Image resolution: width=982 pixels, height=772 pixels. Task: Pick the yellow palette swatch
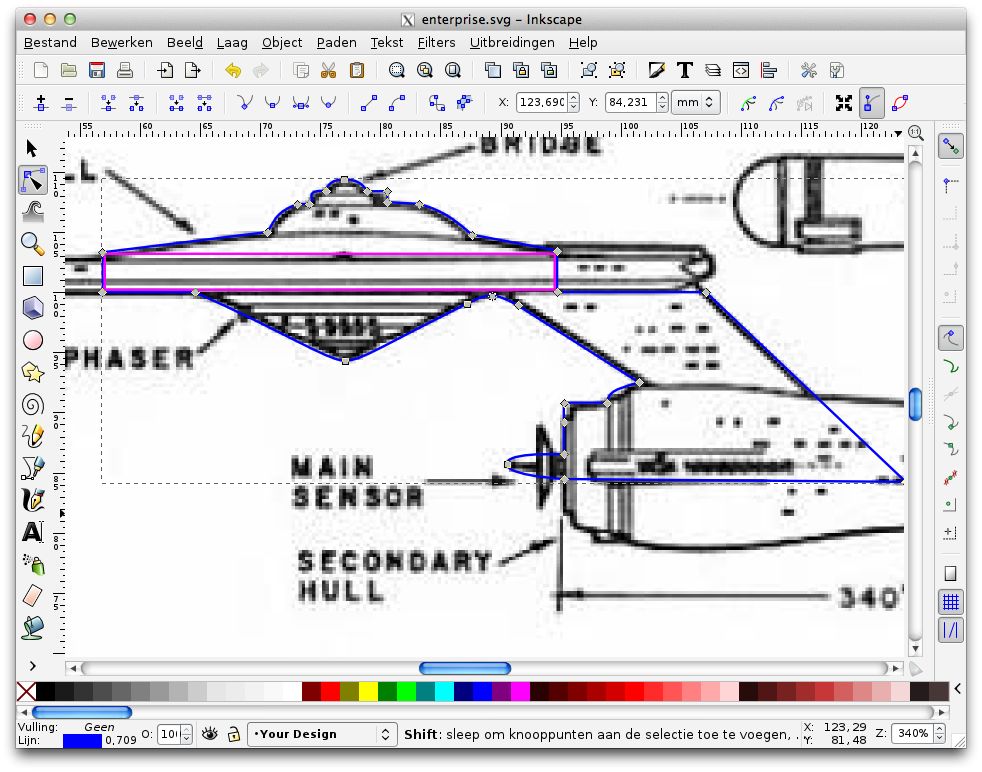pyautogui.click(x=368, y=691)
